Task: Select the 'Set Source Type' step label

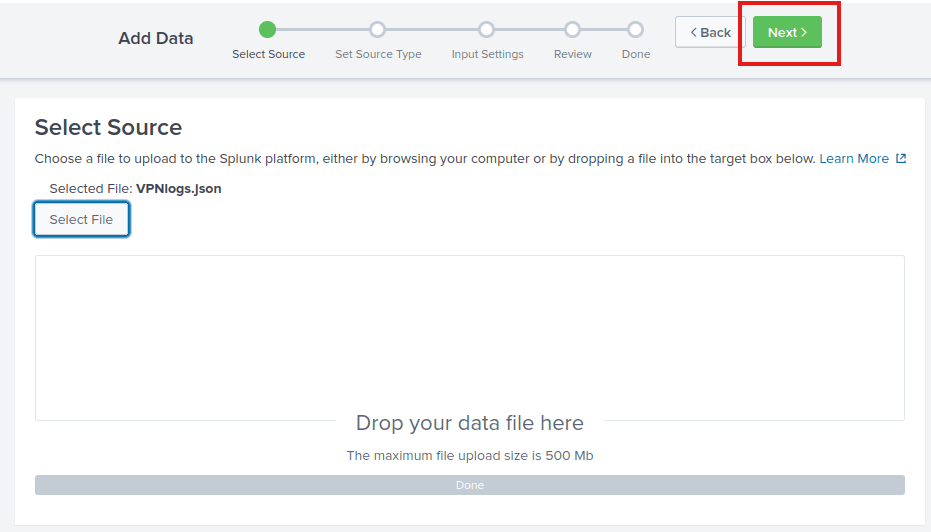Action: pos(378,54)
